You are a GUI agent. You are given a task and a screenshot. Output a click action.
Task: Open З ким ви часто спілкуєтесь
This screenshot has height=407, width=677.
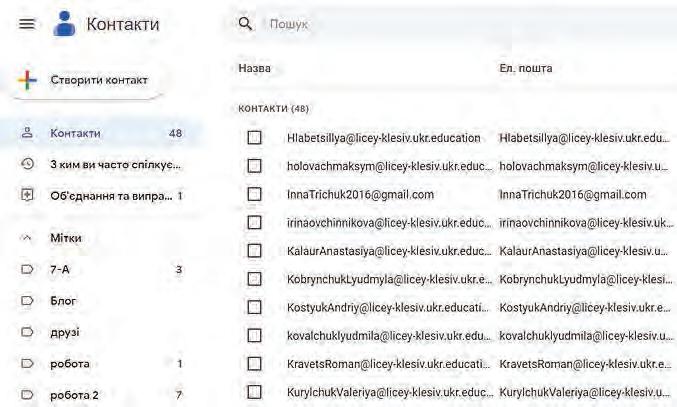[x=115, y=164]
